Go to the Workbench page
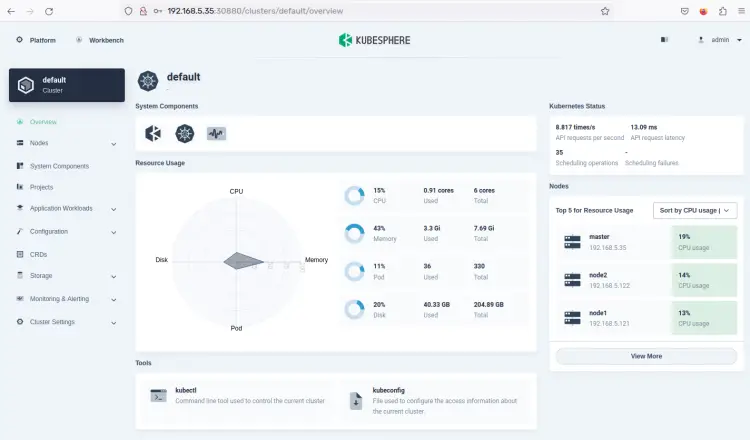This screenshot has height=440, width=750. click(x=100, y=40)
